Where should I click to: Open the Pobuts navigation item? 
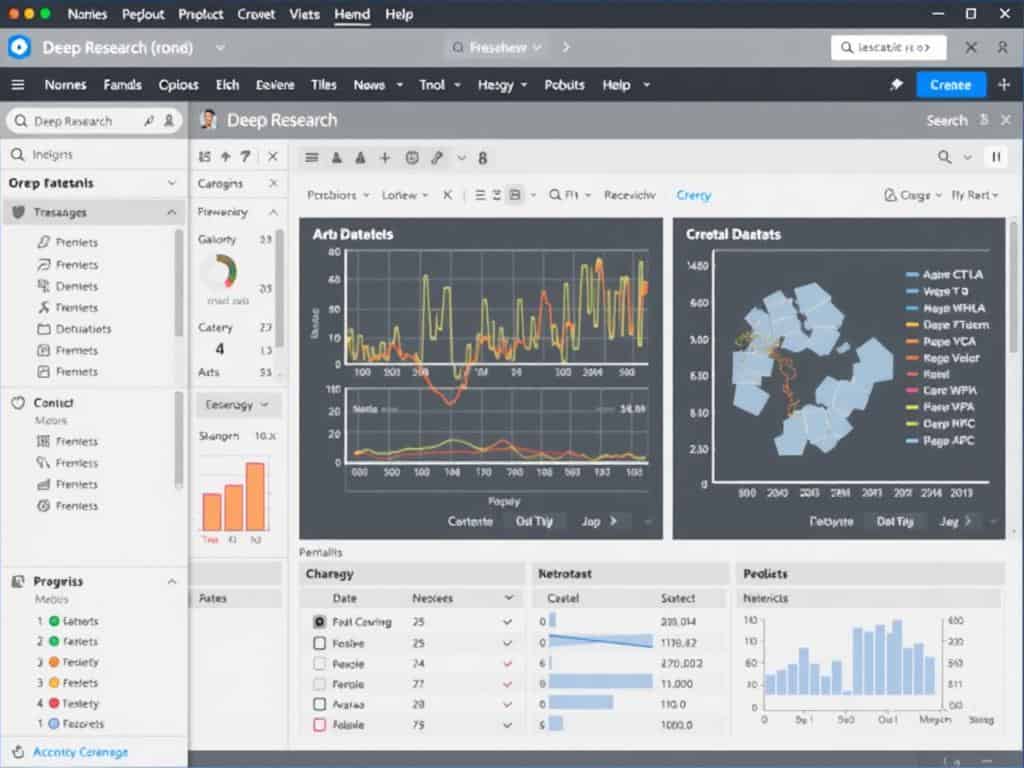pyautogui.click(x=564, y=85)
